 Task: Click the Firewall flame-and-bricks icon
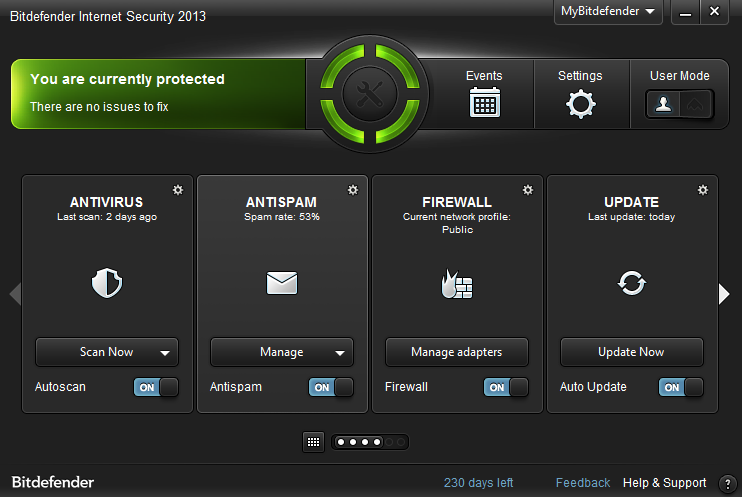[457, 284]
